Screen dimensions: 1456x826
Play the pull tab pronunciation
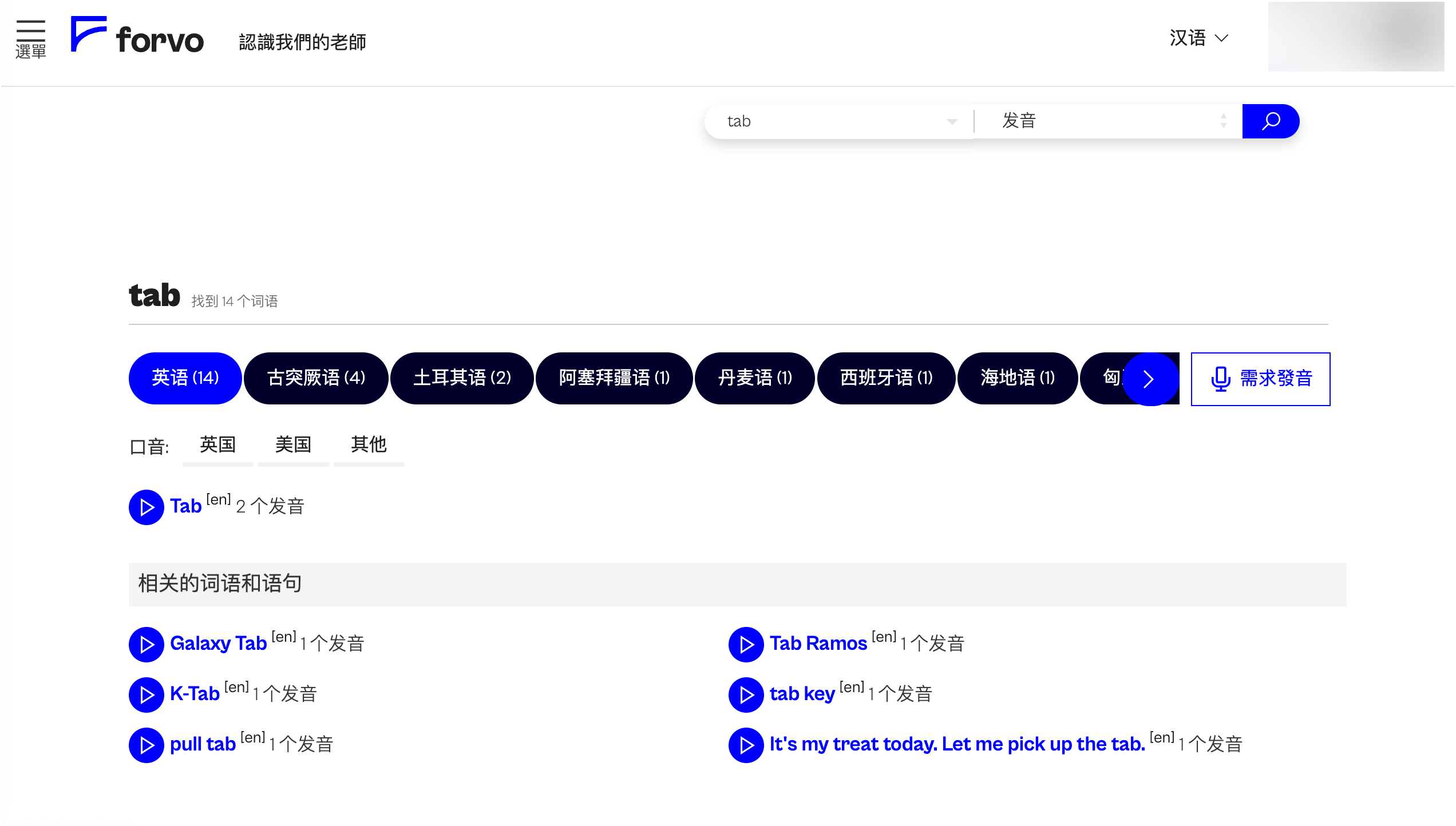pyautogui.click(x=147, y=745)
